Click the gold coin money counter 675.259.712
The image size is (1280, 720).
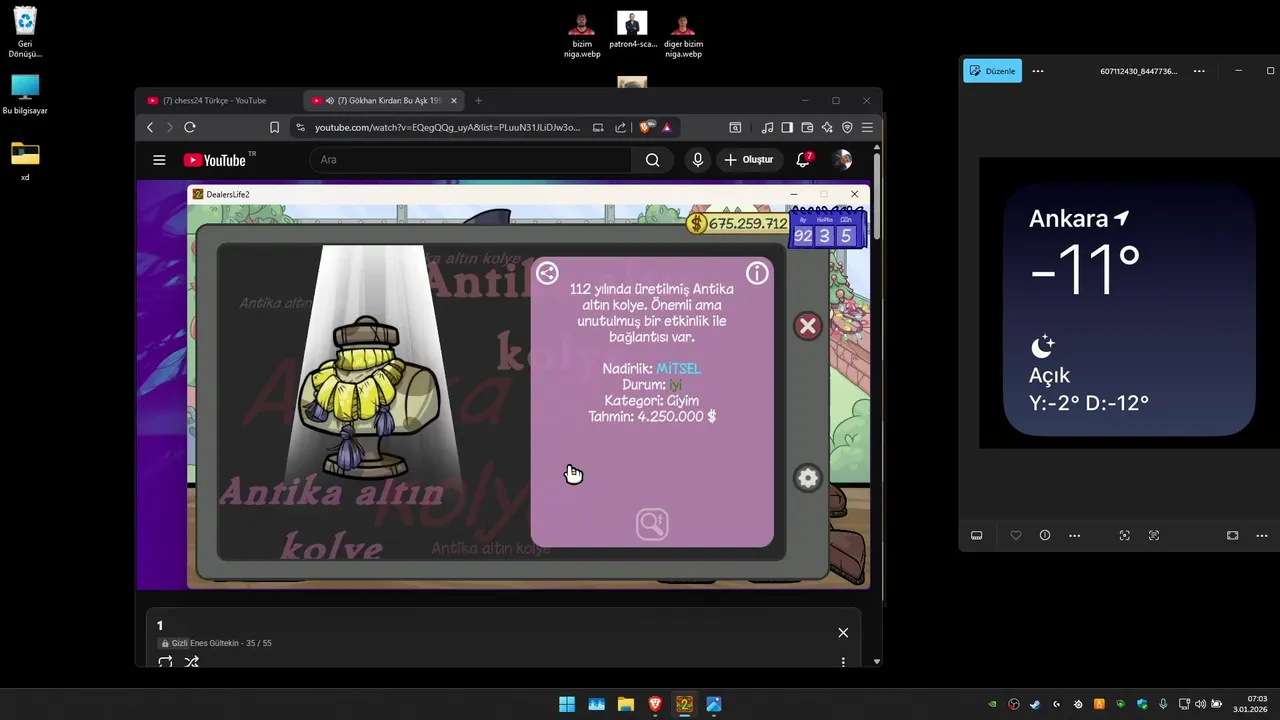(738, 224)
